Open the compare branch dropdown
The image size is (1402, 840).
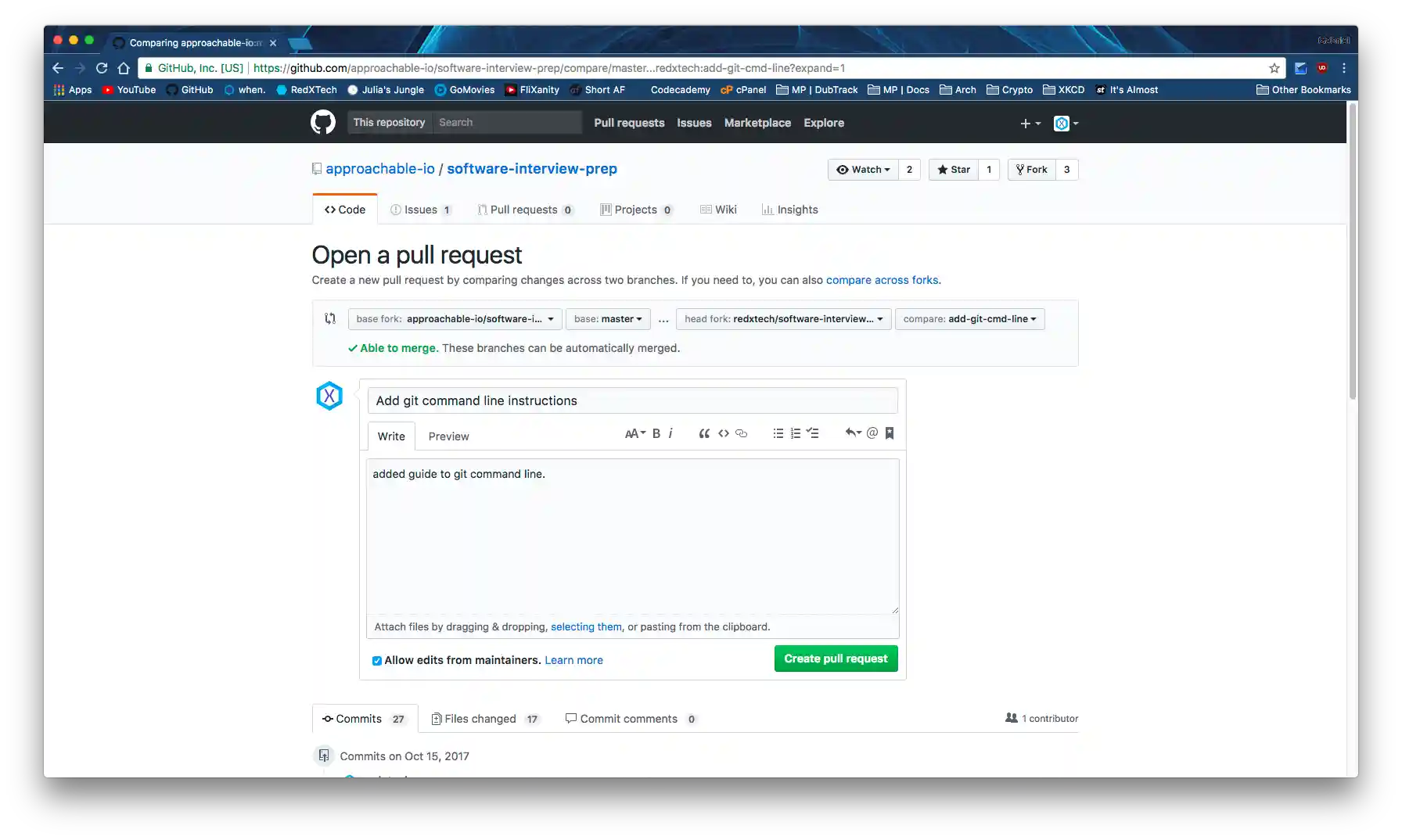click(x=970, y=319)
